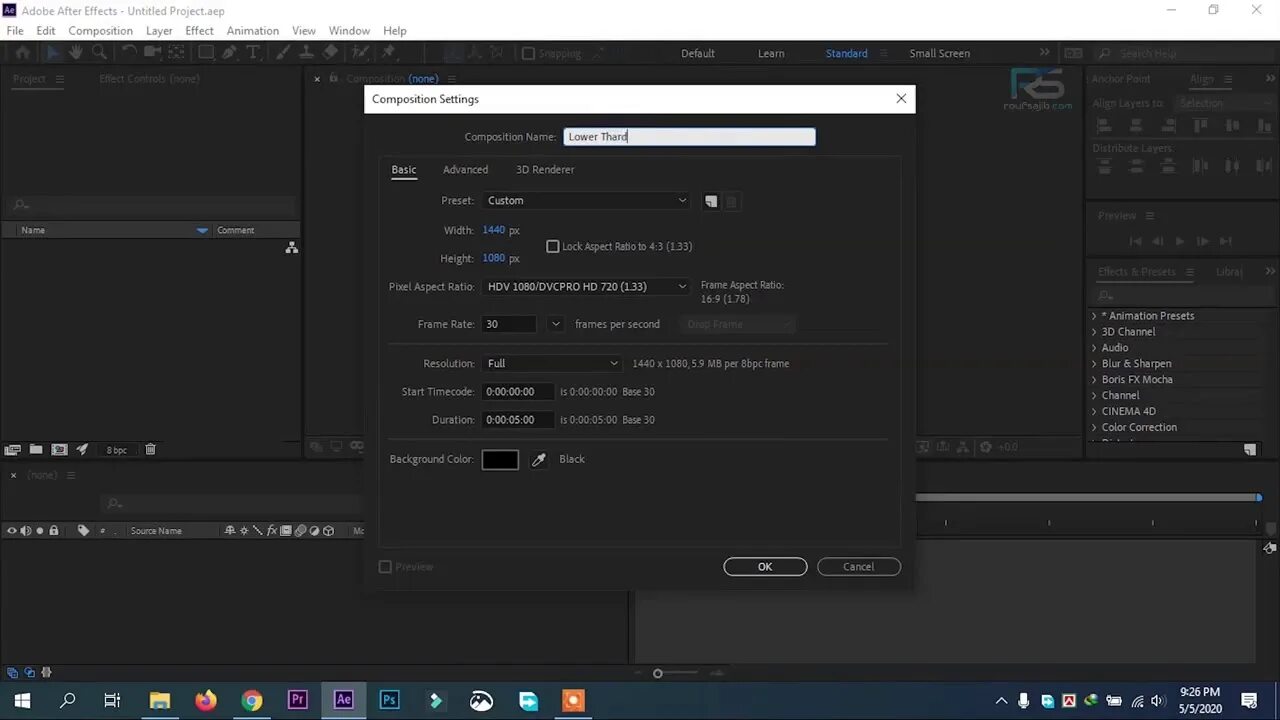
Task: Click the new composition icon in Project panel
Action: click(59, 450)
